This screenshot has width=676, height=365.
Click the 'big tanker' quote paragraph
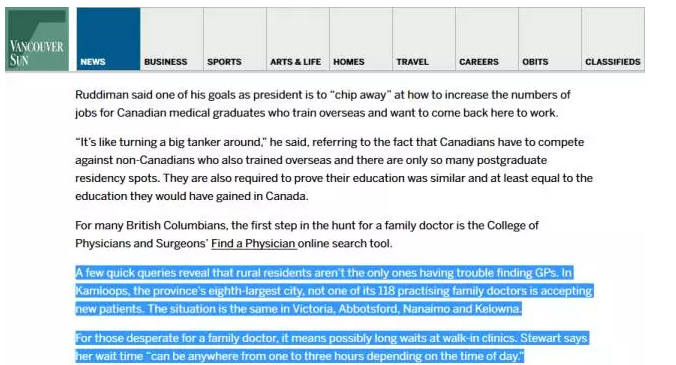point(334,169)
